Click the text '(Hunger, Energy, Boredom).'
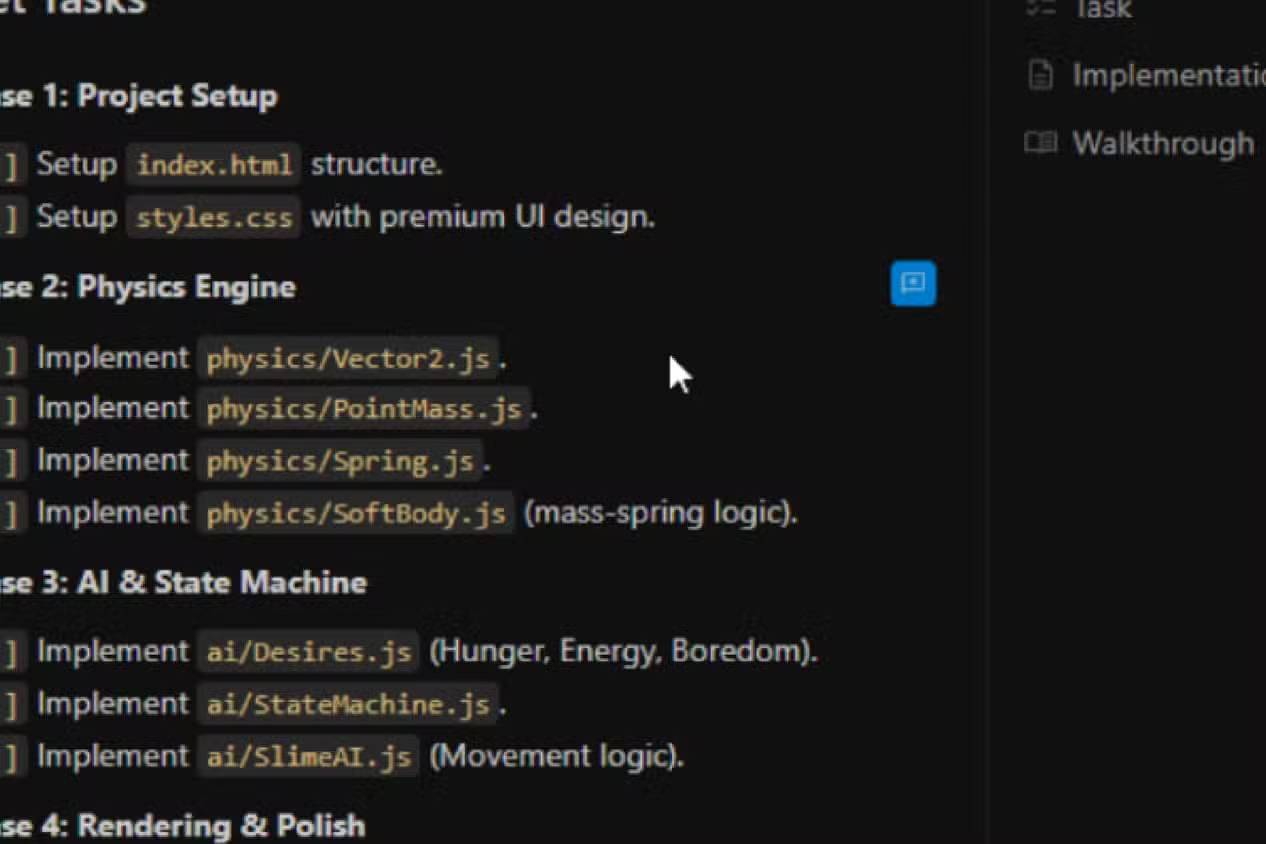The width and height of the screenshot is (1266, 844). click(x=623, y=651)
